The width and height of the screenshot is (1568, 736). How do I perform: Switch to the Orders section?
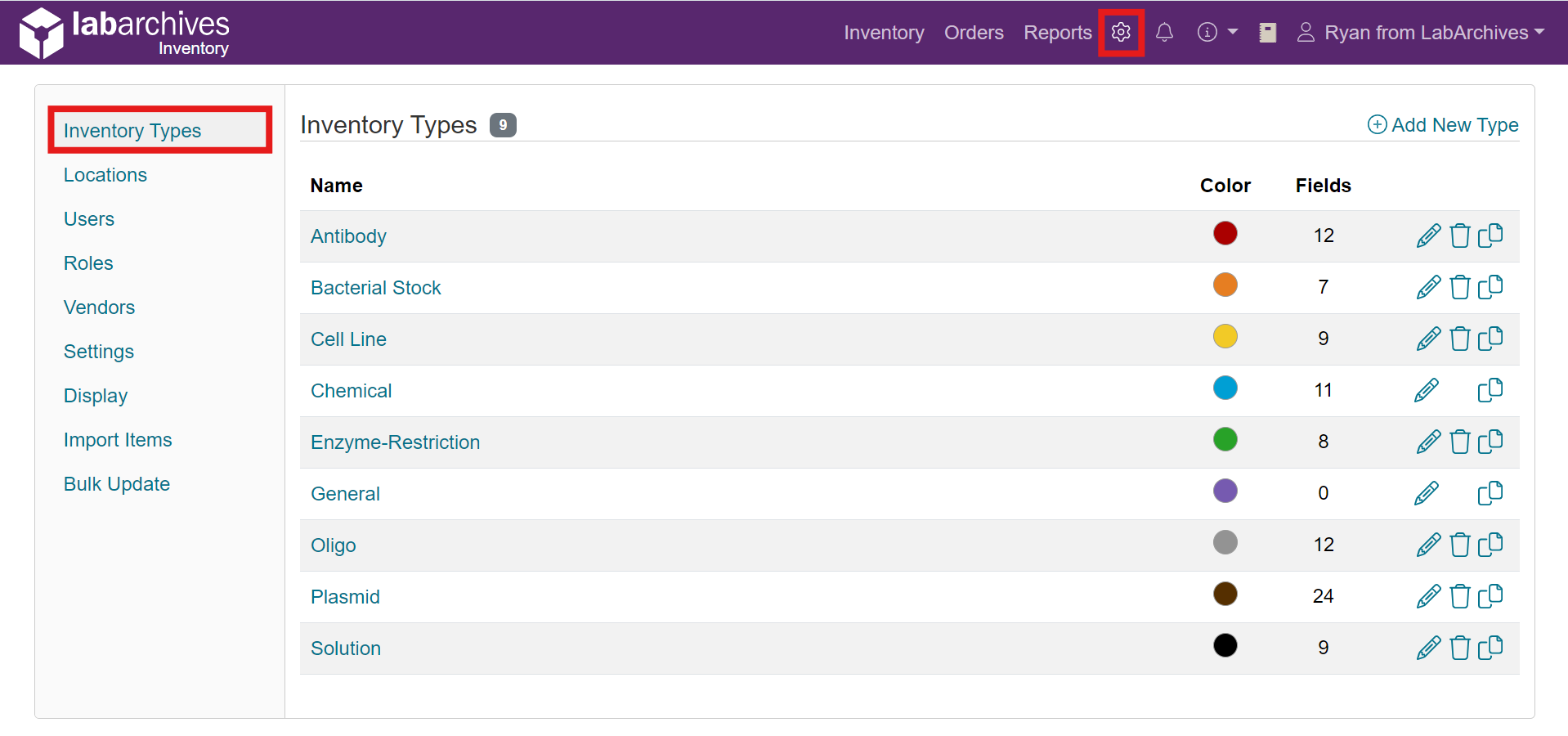[x=974, y=33]
